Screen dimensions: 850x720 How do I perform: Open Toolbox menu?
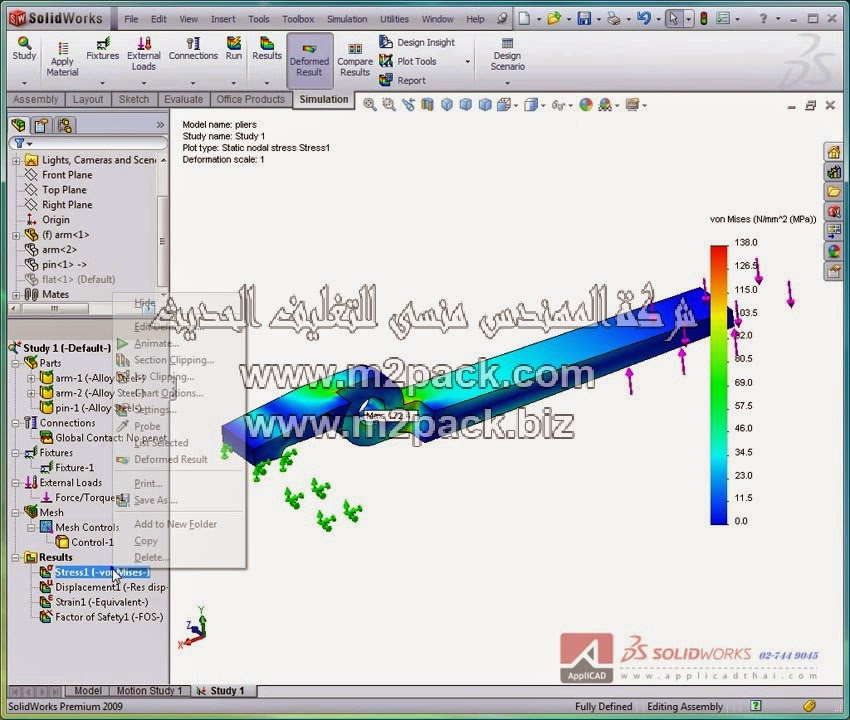(298, 19)
